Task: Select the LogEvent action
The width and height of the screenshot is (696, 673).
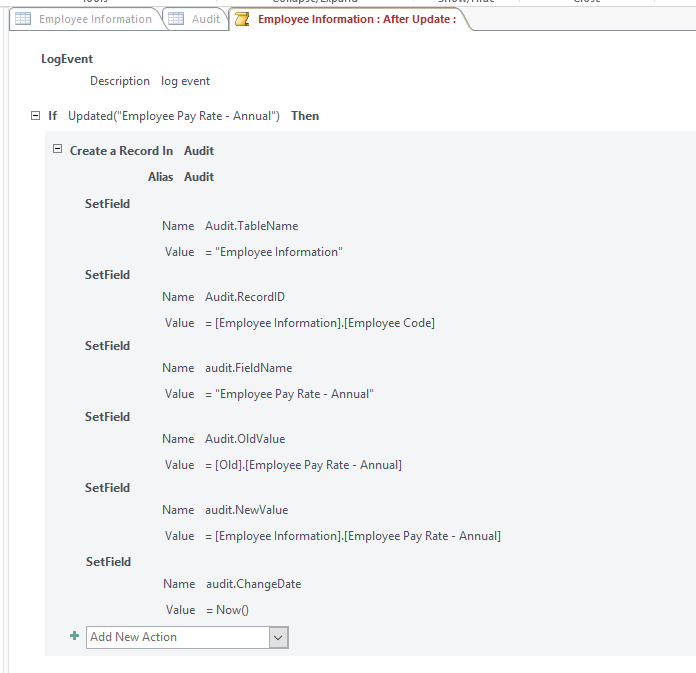Action: pyautogui.click(x=67, y=59)
